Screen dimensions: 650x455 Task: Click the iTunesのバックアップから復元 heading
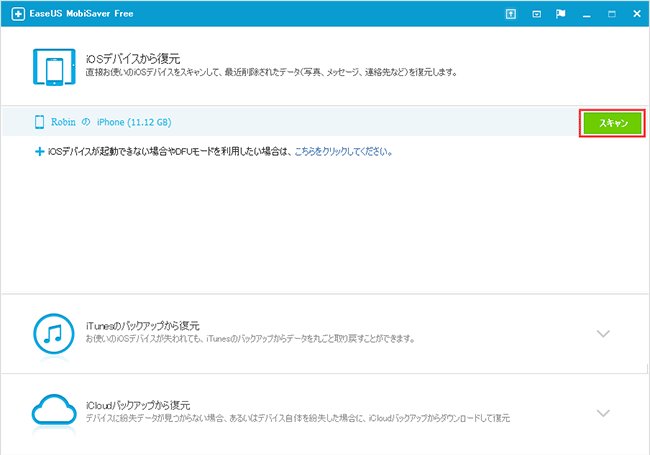tap(143, 326)
